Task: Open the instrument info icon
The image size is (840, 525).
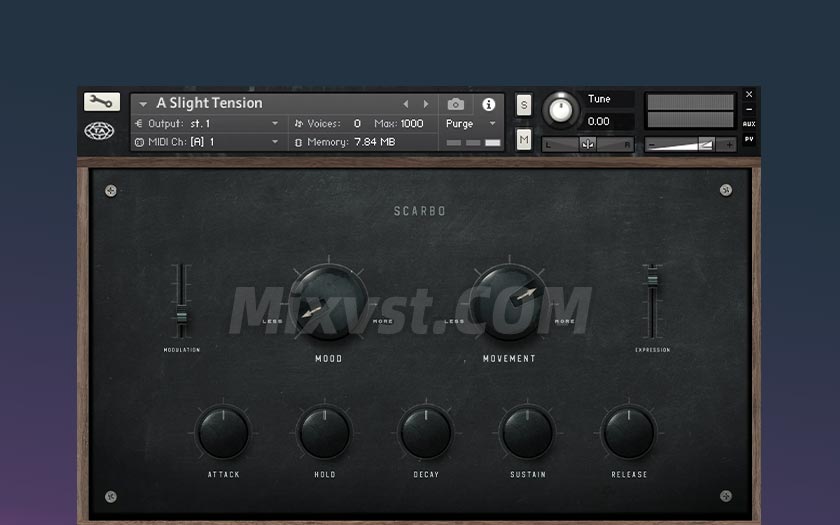Action: 489,104
